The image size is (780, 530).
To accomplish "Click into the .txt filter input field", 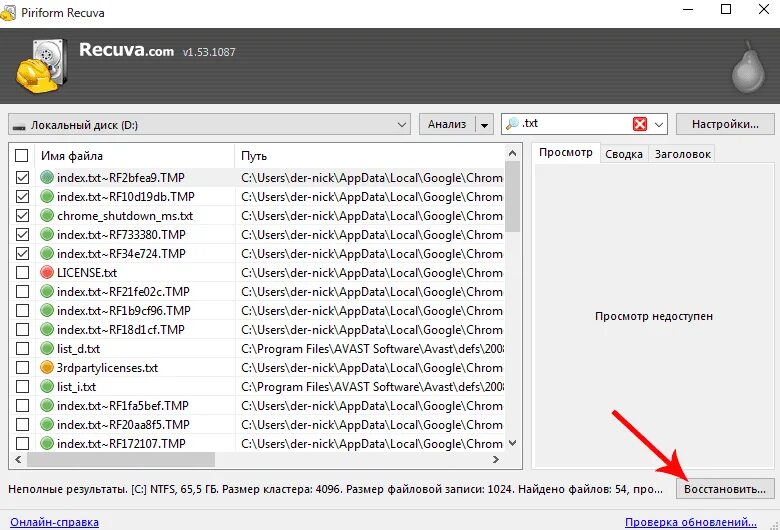I will click(x=576, y=124).
